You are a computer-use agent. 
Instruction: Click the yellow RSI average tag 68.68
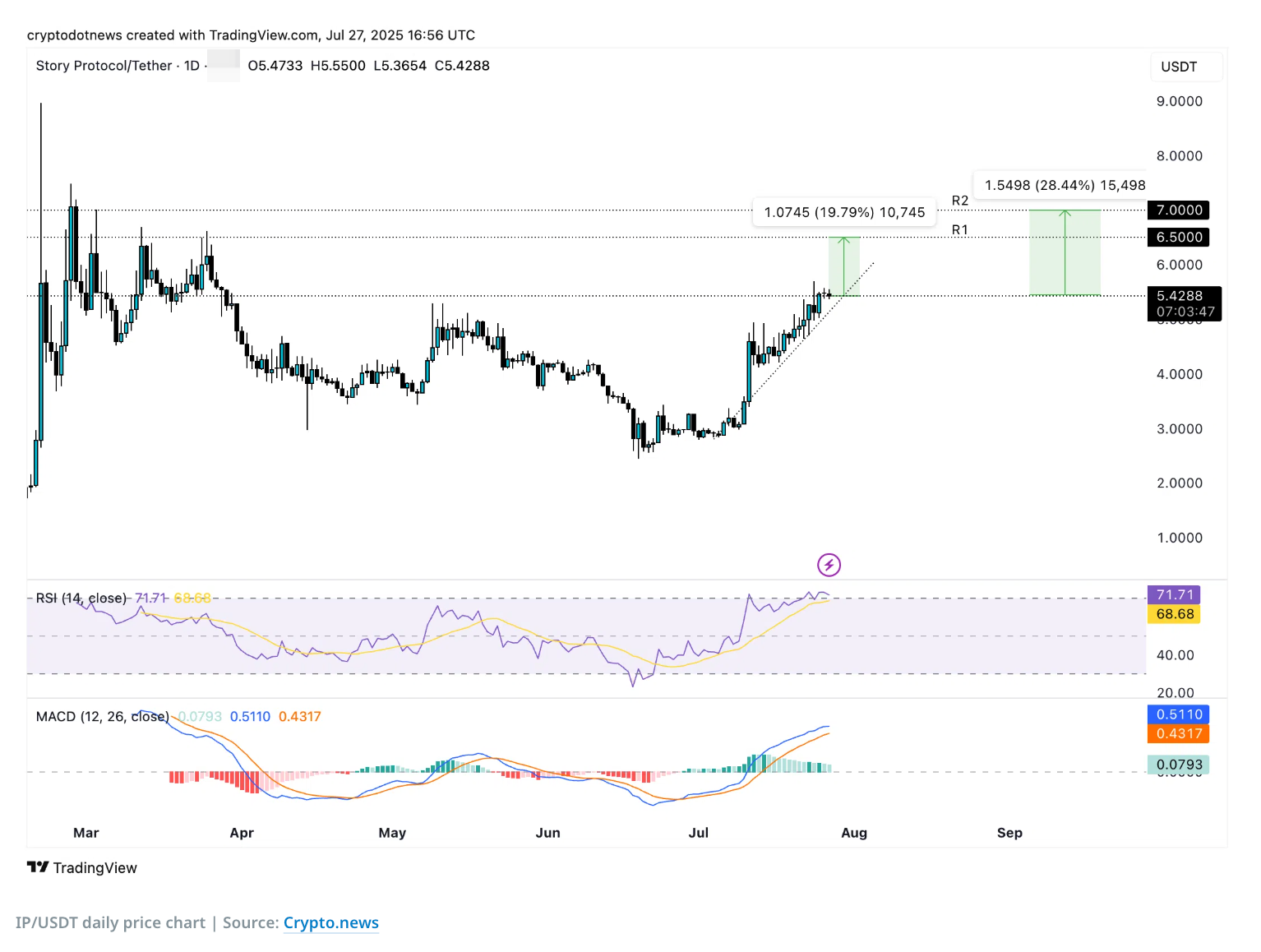(x=1174, y=614)
